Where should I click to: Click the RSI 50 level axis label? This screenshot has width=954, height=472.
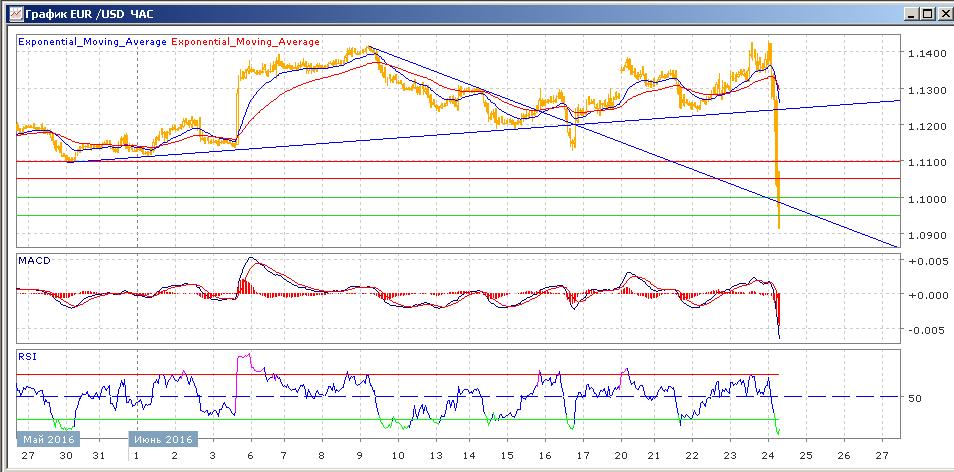pos(915,398)
